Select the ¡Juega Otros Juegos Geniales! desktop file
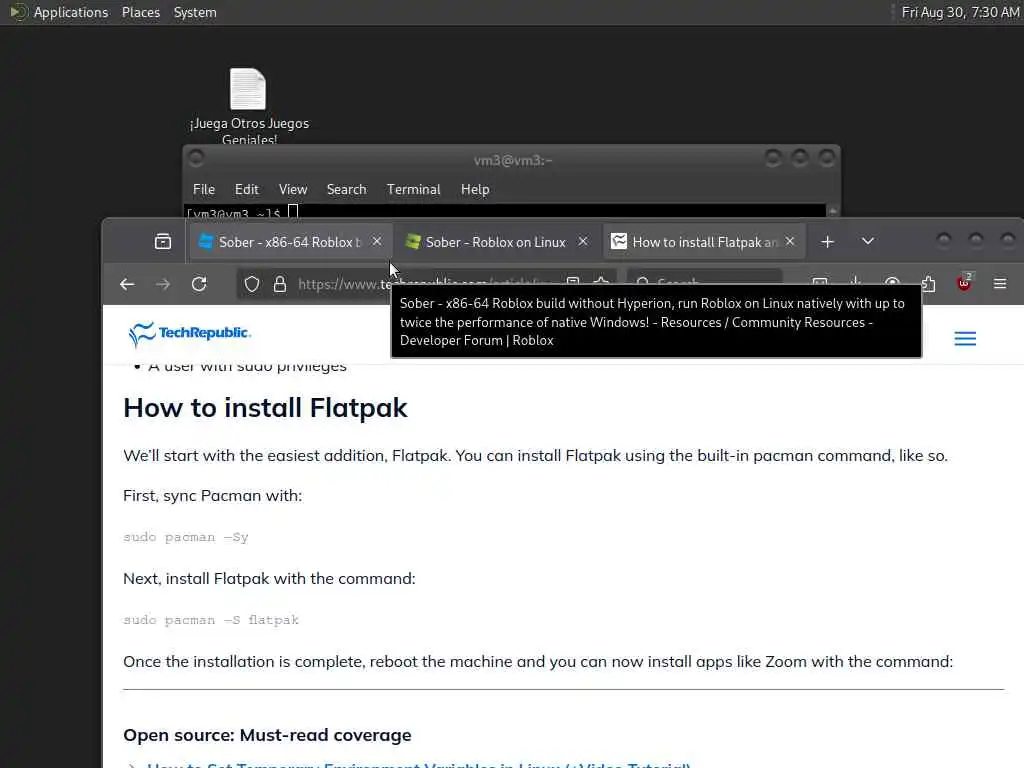The width and height of the screenshot is (1024, 768). (249, 104)
